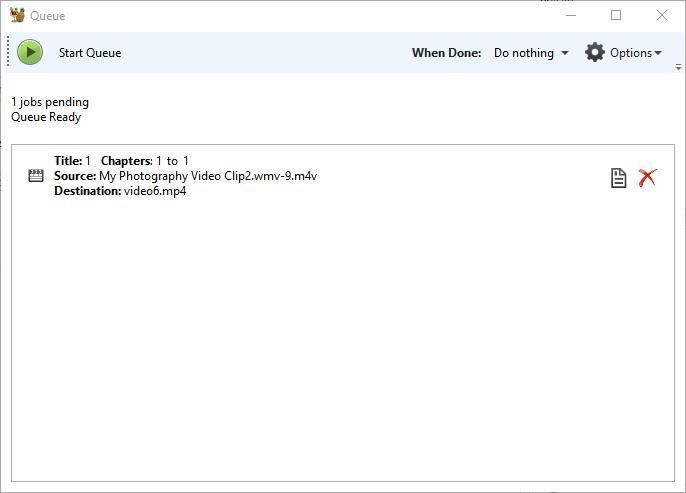Click the Queue Ready status text
The width and height of the screenshot is (686, 493).
46,117
